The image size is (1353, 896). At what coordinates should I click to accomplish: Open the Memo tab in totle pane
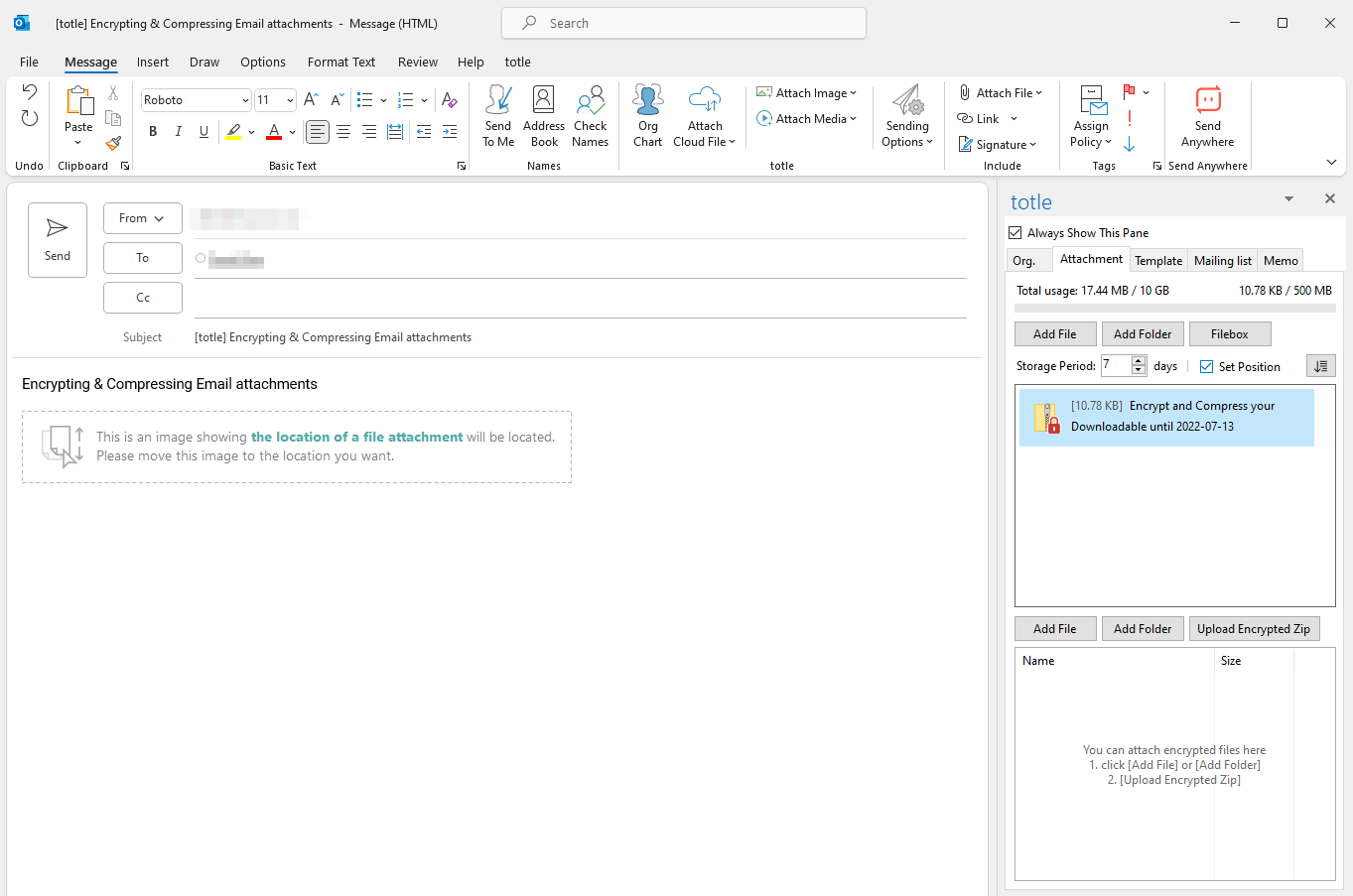[x=1281, y=261]
